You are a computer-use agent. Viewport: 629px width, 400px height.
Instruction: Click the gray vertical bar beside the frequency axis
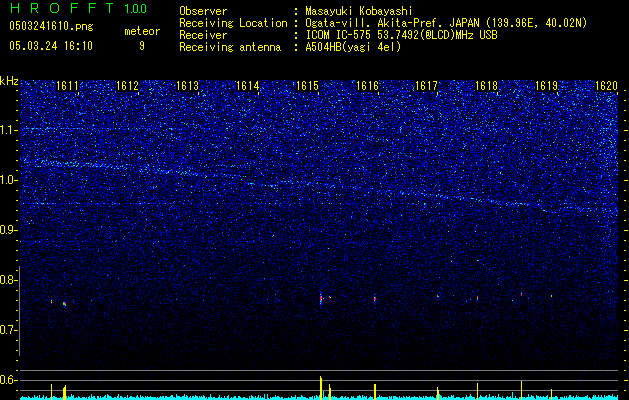tap(20, 311)
